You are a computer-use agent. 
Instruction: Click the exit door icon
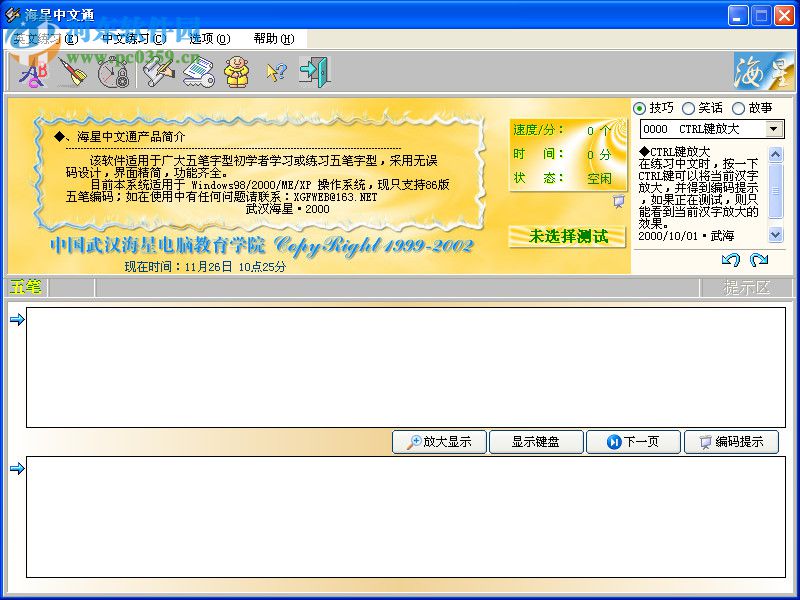(315, 72)
